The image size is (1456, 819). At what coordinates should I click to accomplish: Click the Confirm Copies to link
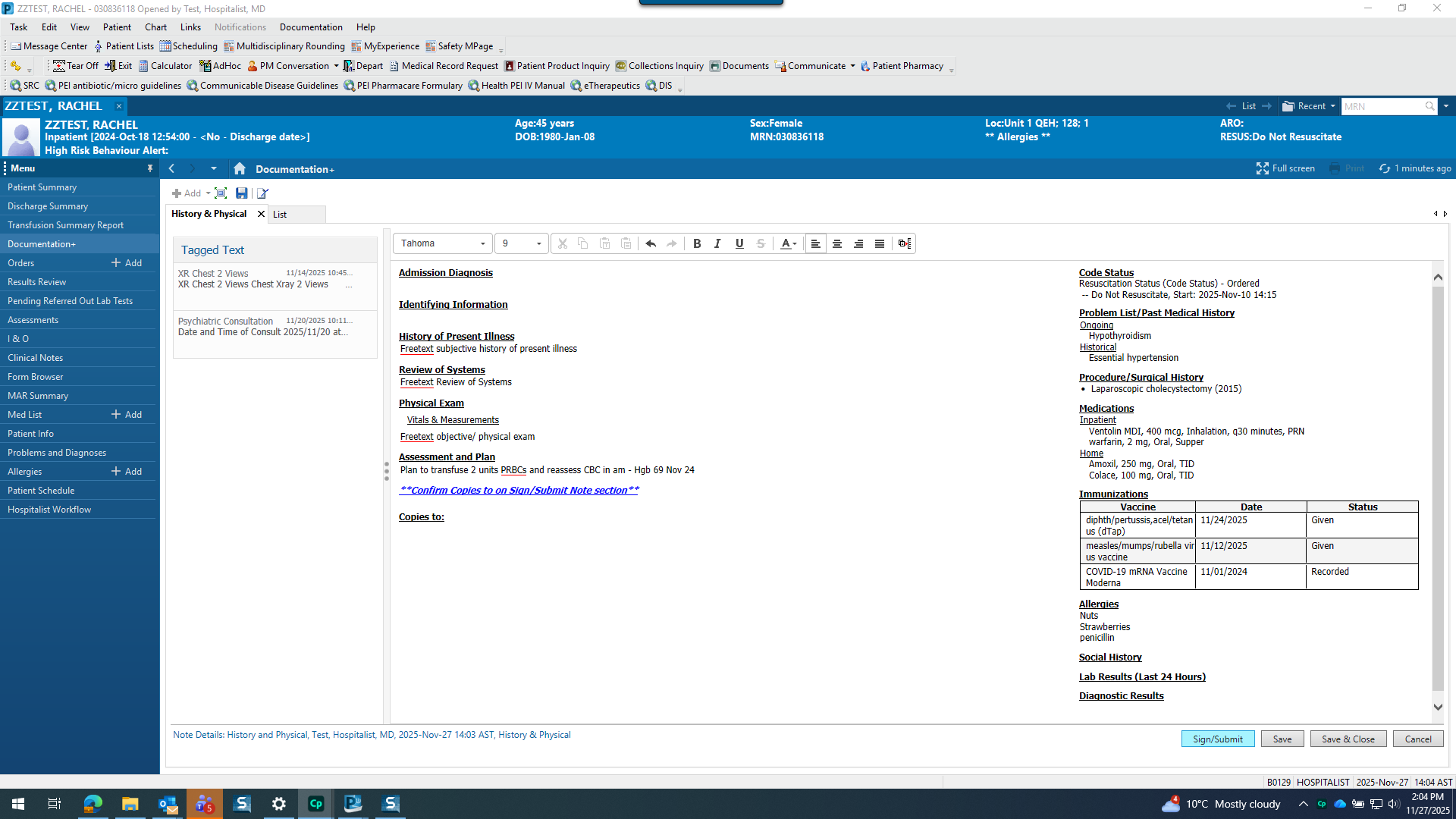point(519,491)
